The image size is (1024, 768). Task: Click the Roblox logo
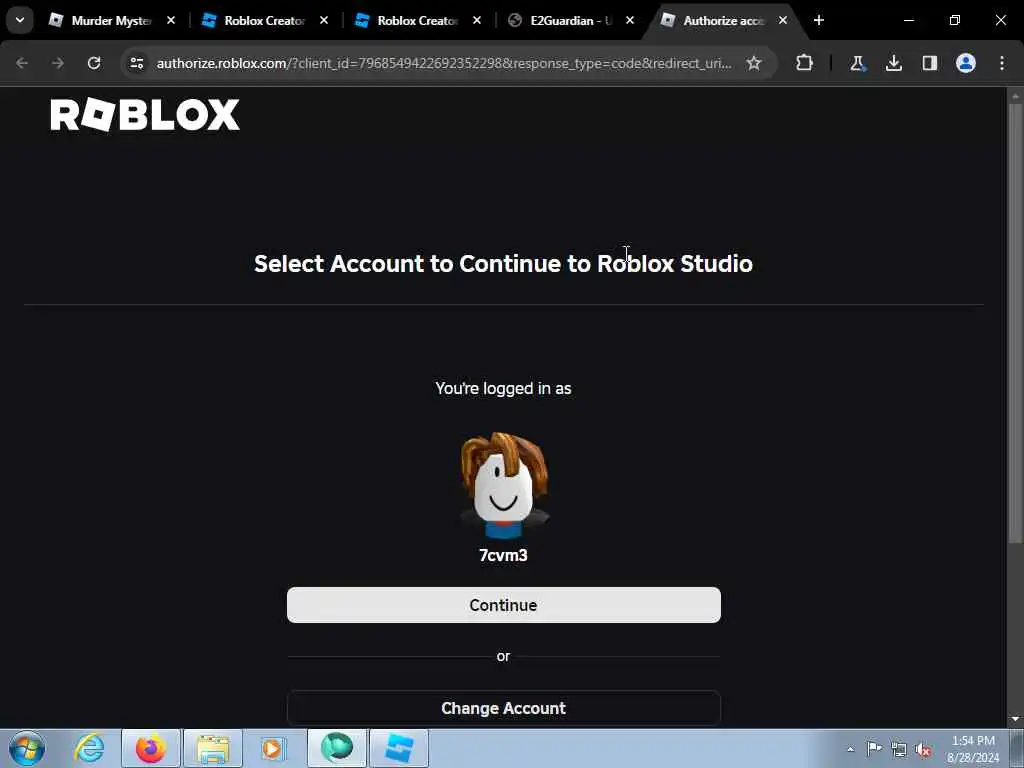145,115
